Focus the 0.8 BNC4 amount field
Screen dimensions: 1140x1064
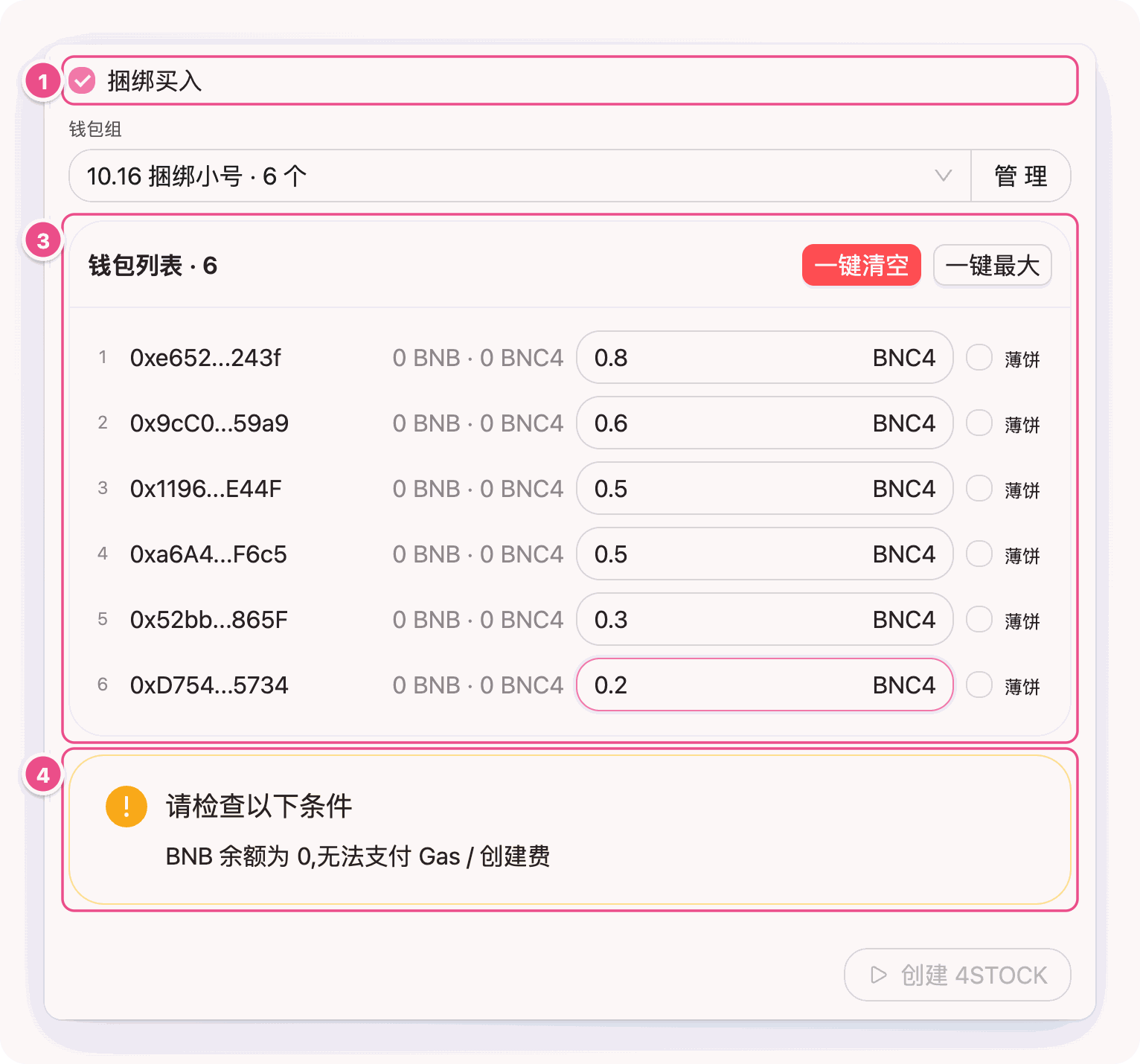pos(765,358)
